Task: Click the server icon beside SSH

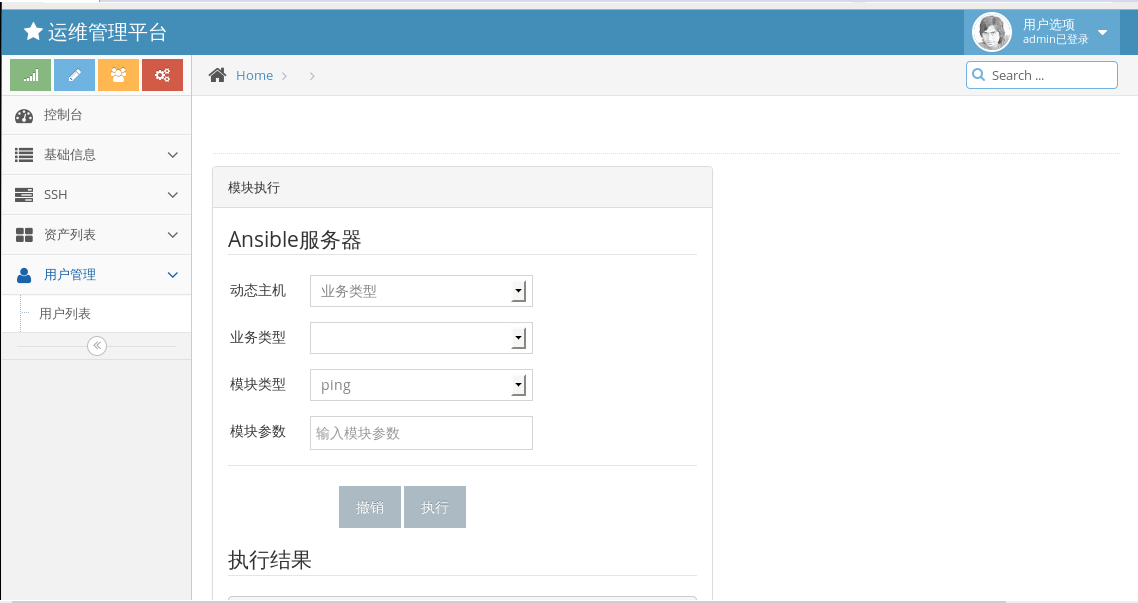Action: coord(24,194)
